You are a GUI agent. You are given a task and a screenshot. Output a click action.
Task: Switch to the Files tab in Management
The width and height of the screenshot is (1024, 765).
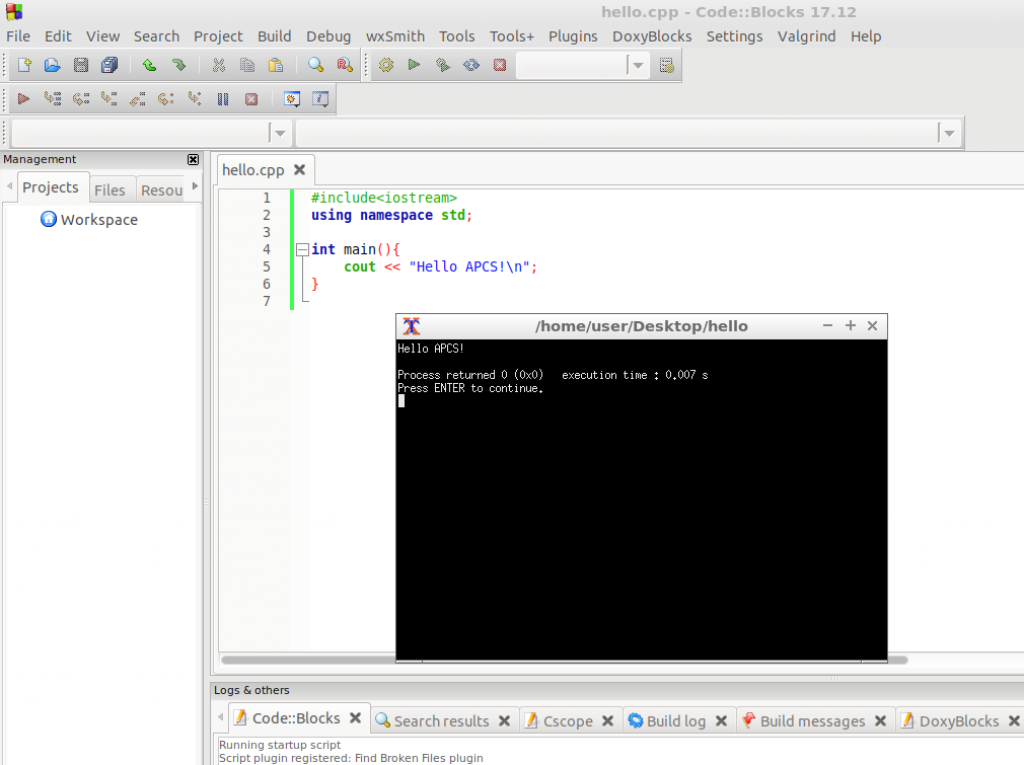point(110,190)
